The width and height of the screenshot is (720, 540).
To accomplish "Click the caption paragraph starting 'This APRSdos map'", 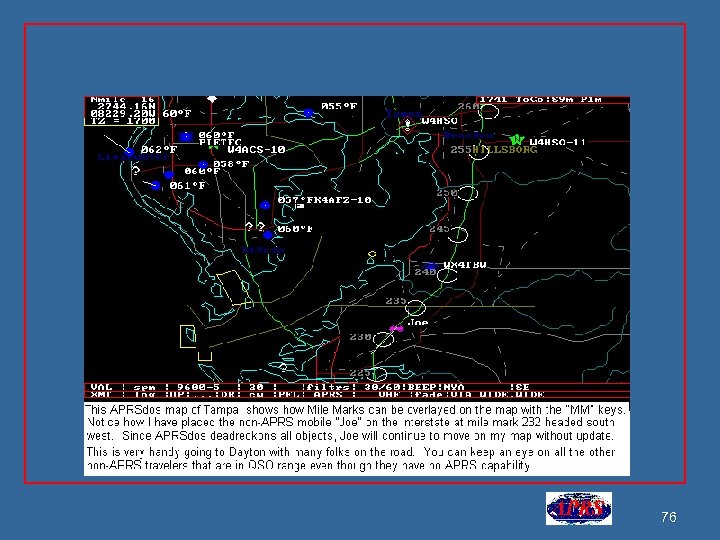I will tap(356, 422).
